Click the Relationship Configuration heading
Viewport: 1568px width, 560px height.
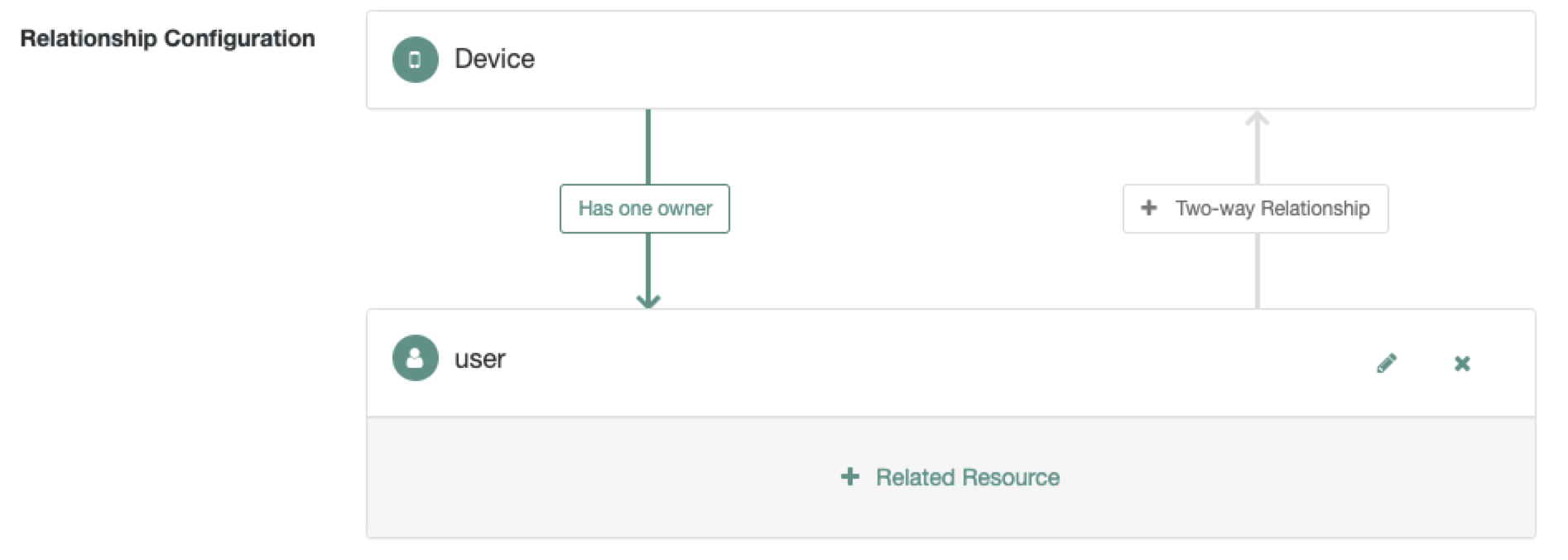pyautogui.click(x=167, y=39)
